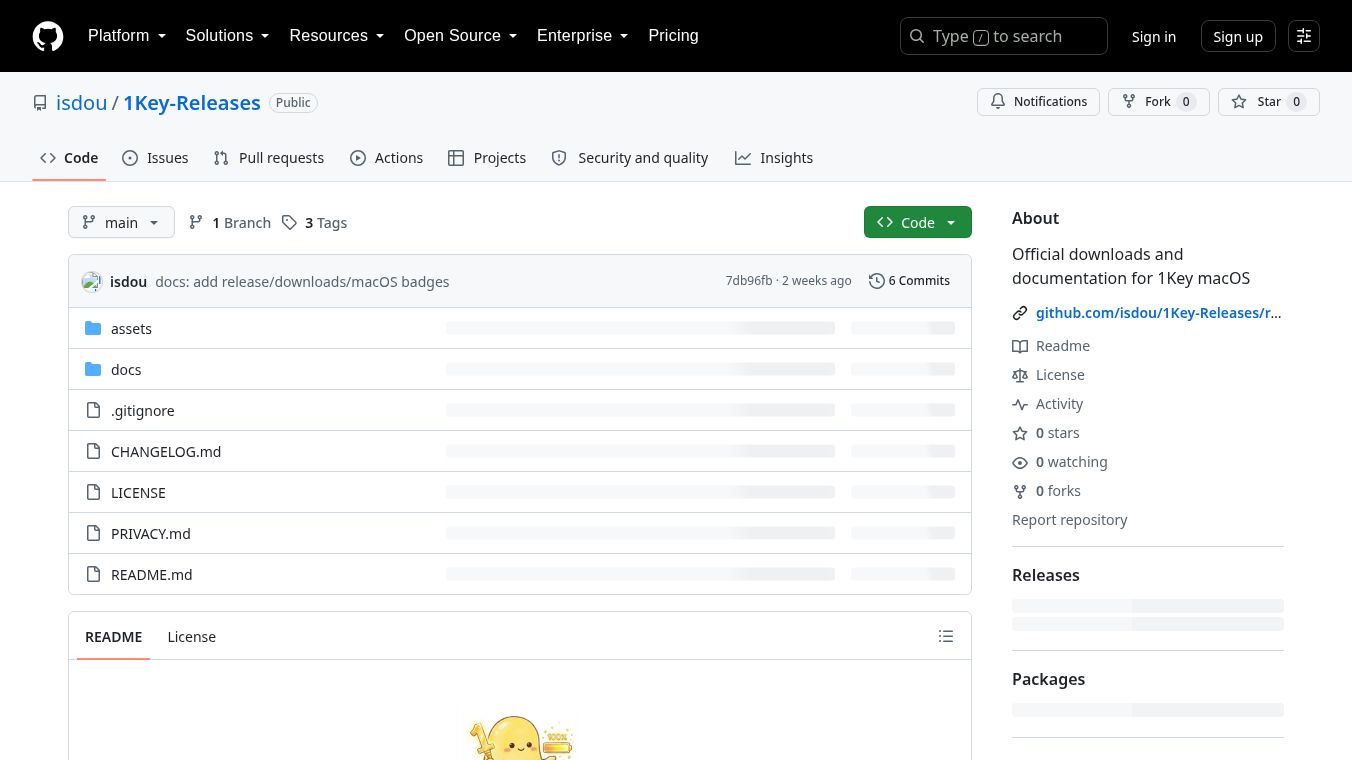1352x760 pixels.
Task: Expand the Resources menu
Action: pyautogui.click(x=337, y=36)
